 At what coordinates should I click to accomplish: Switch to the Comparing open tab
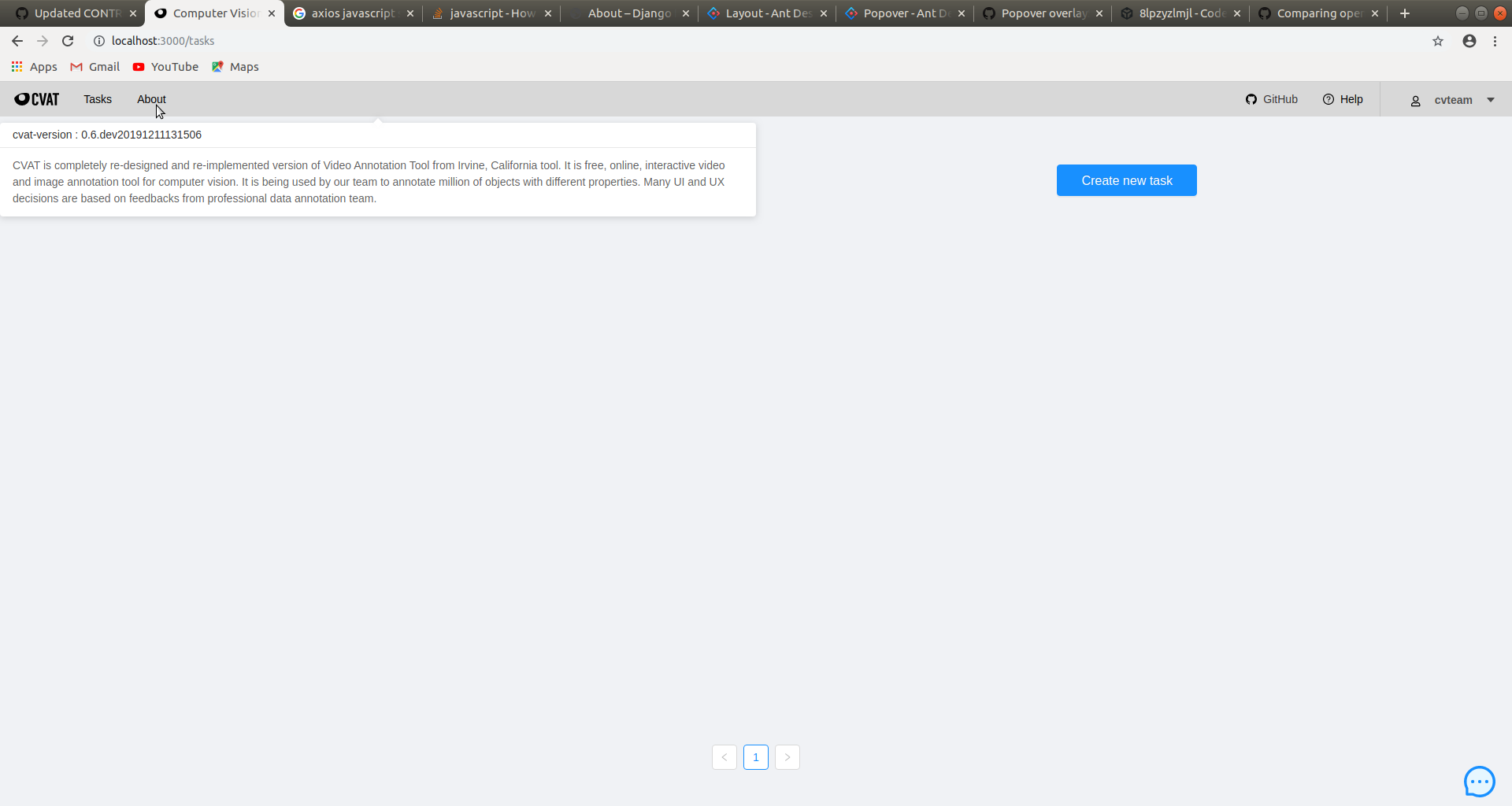click(x=1318, y=13)
